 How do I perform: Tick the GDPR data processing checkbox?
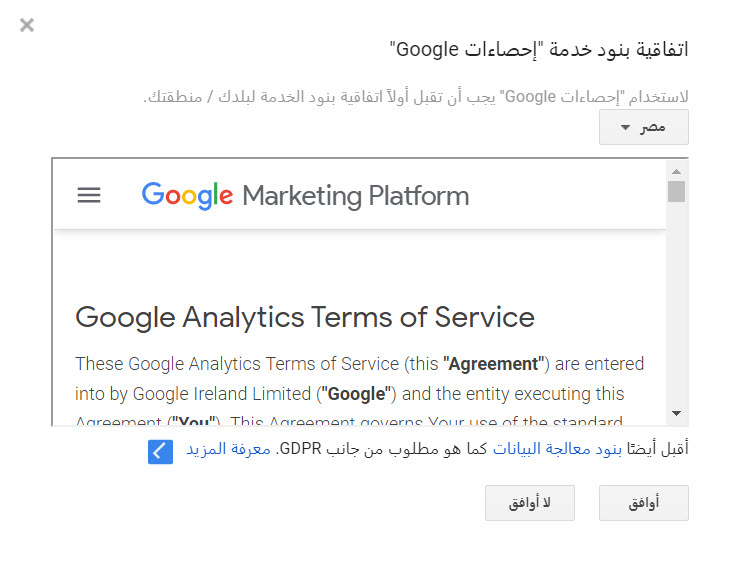(160, 452)
